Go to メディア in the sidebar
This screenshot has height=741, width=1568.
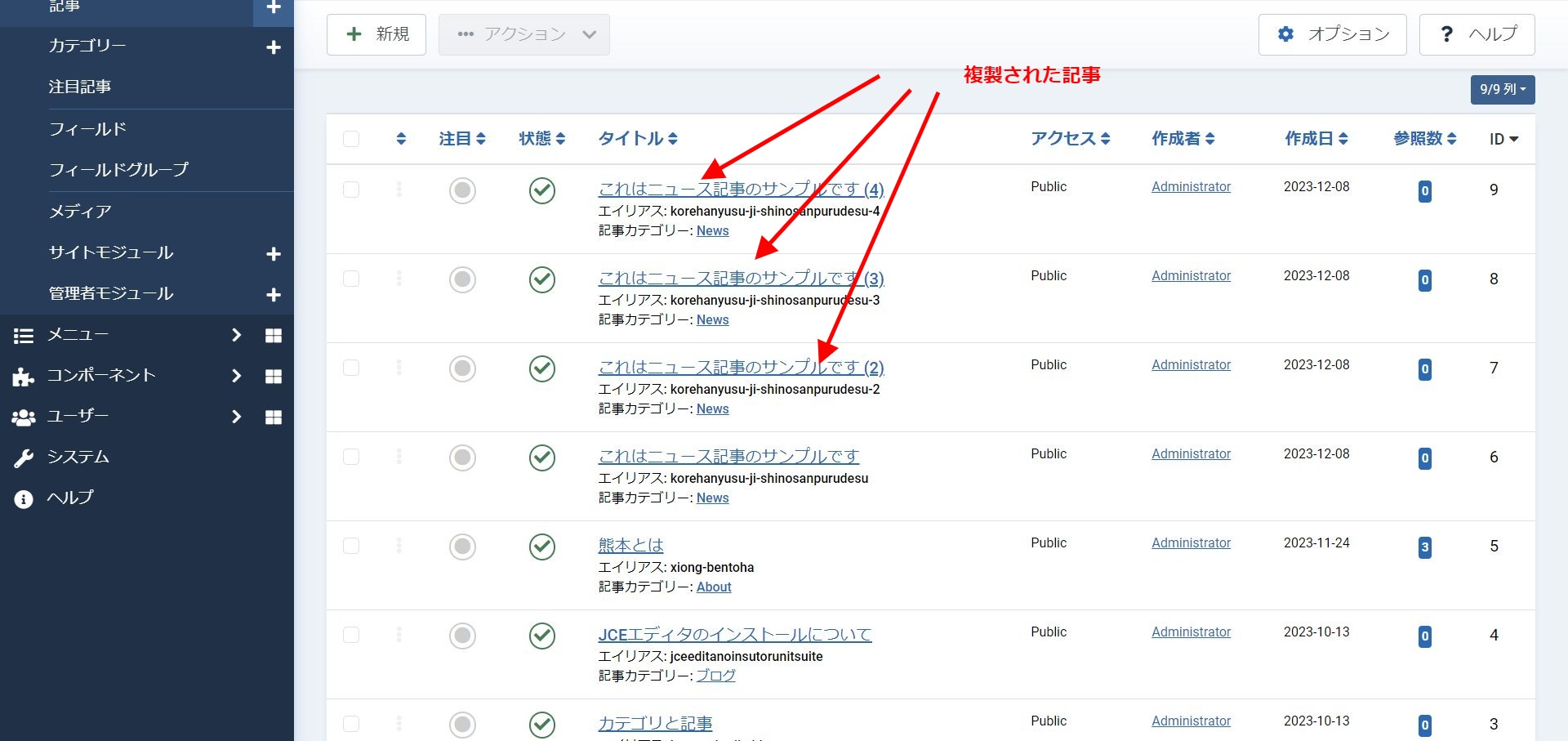(80, 212)
